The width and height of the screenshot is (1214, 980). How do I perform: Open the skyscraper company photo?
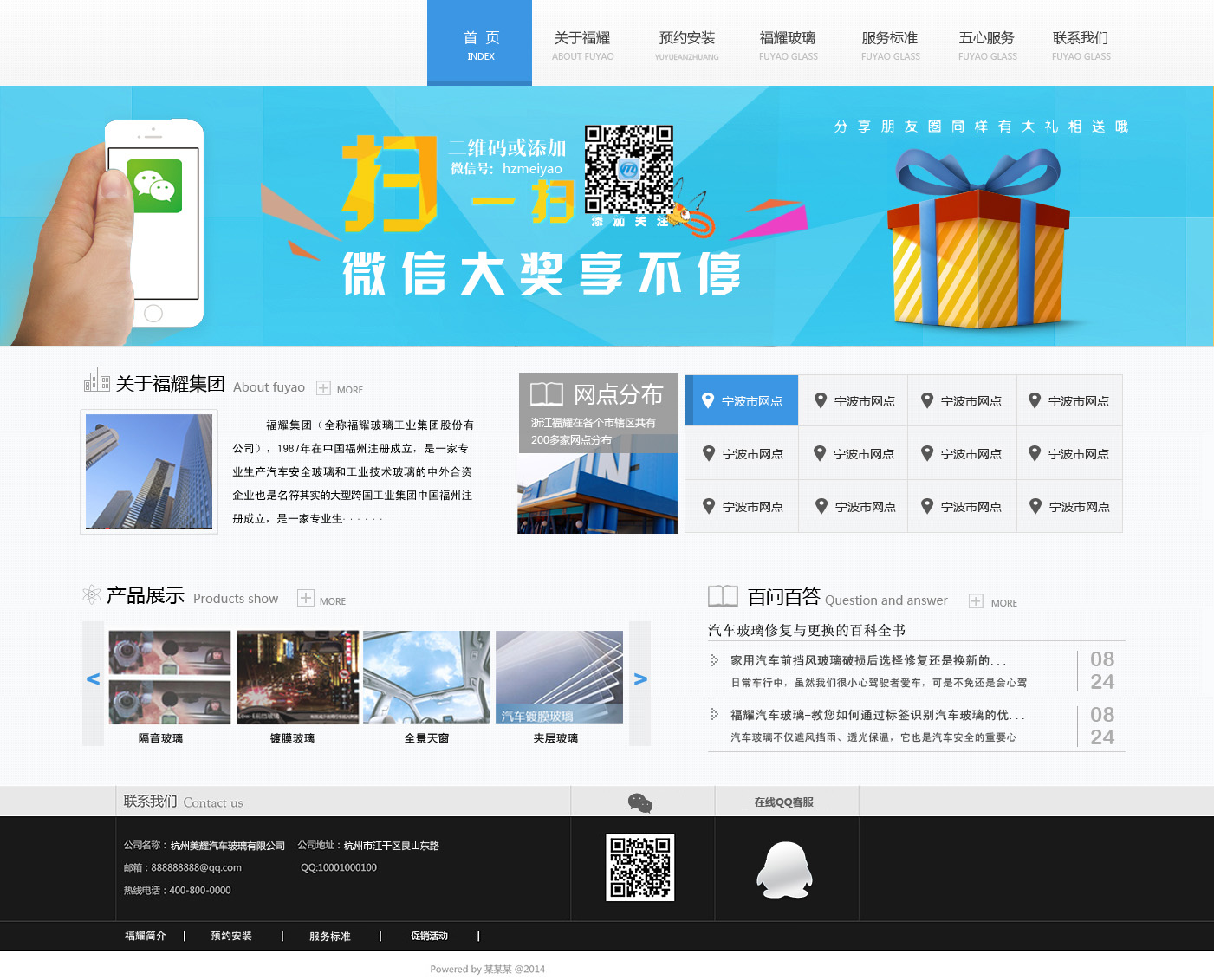point(149,471)
